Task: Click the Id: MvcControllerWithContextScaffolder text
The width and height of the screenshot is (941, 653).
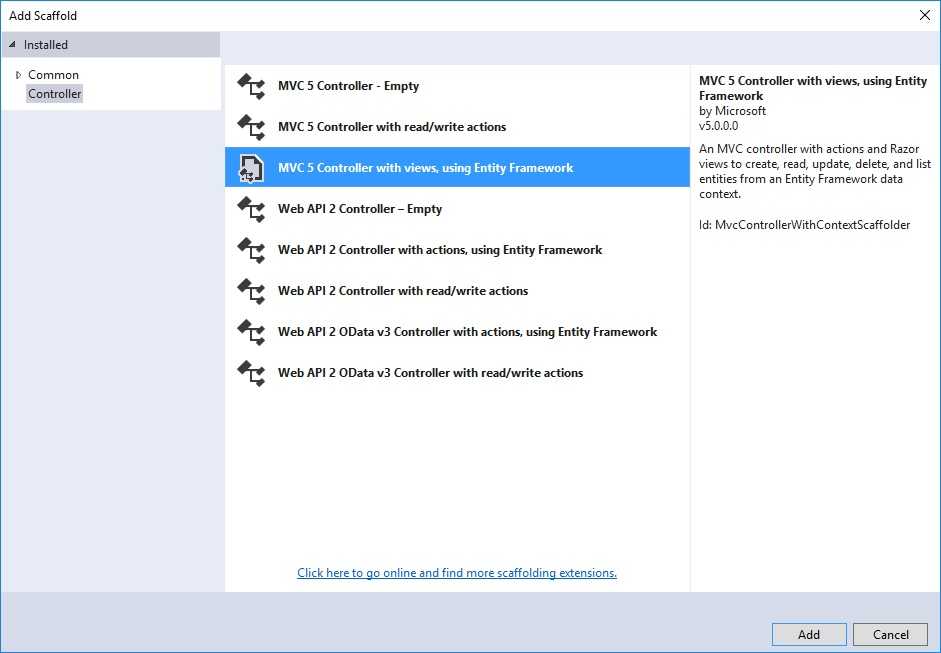Action: pyautogui.click(x=804, y=224)
